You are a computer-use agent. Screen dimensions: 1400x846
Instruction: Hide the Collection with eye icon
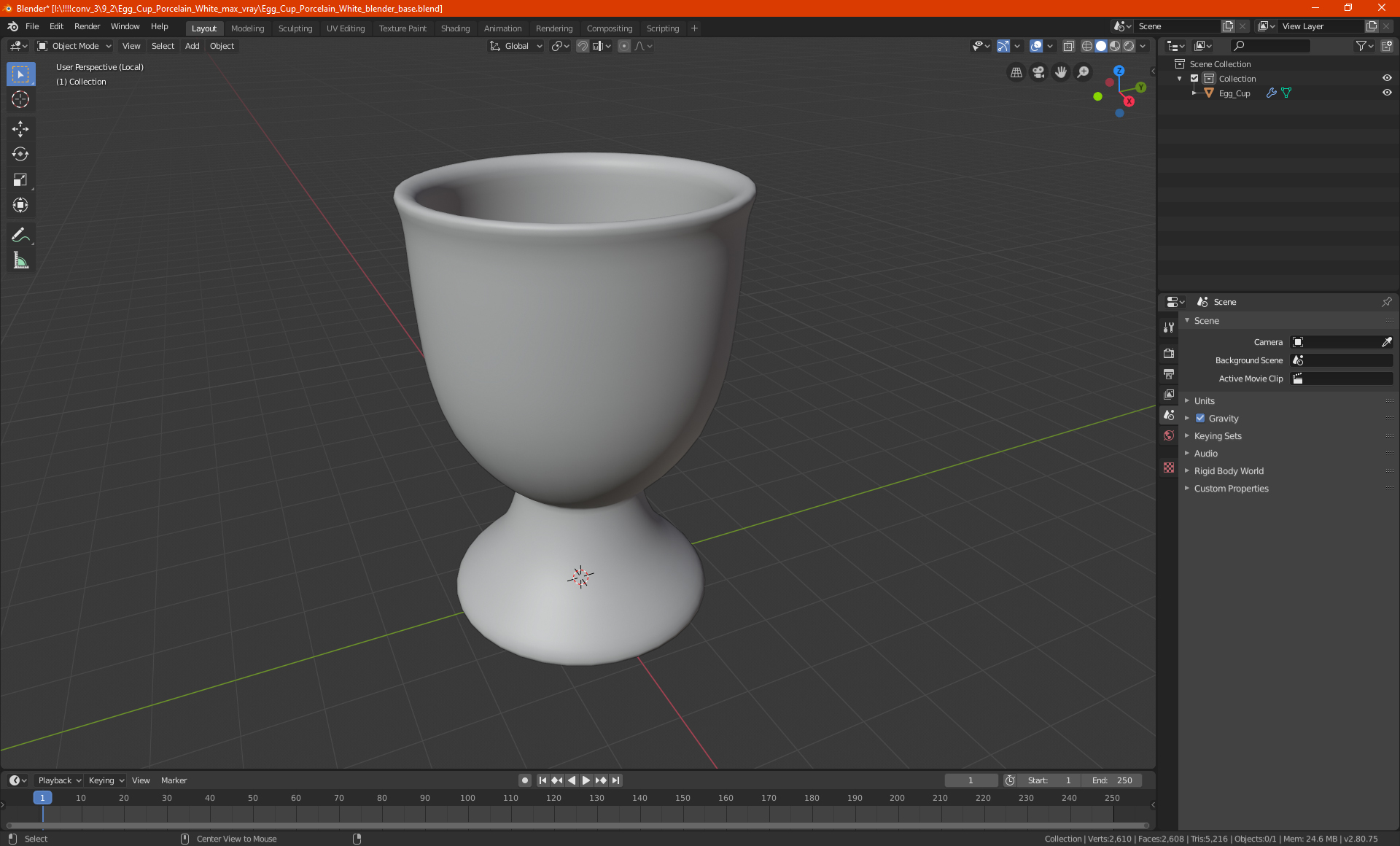point(1387,78)
